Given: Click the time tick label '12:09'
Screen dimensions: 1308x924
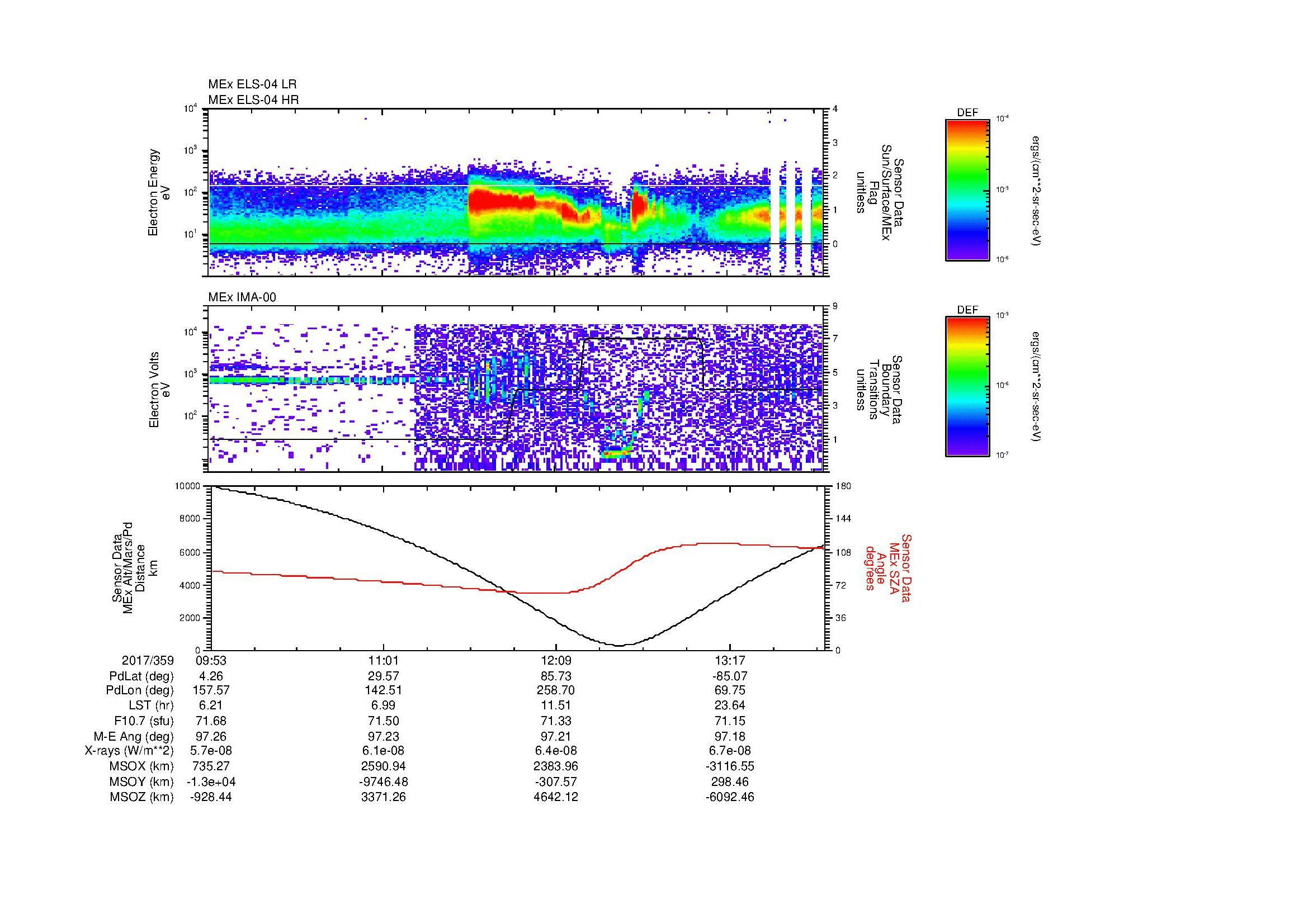Looking at the screenshot, I should (556, 660).
